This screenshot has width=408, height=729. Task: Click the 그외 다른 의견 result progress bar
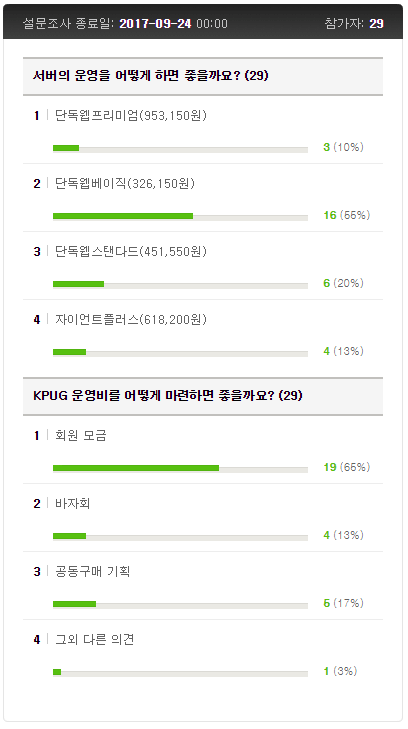(180, 672)
